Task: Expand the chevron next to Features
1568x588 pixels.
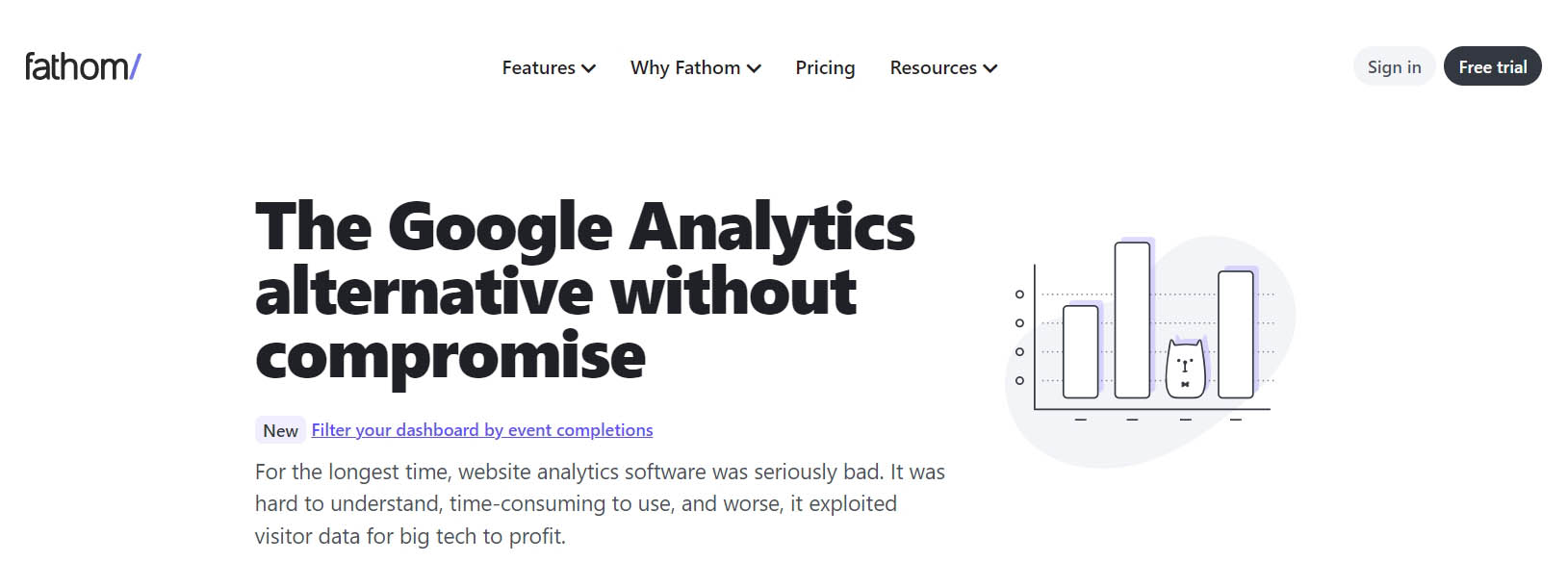Action: tap(589, 68)
